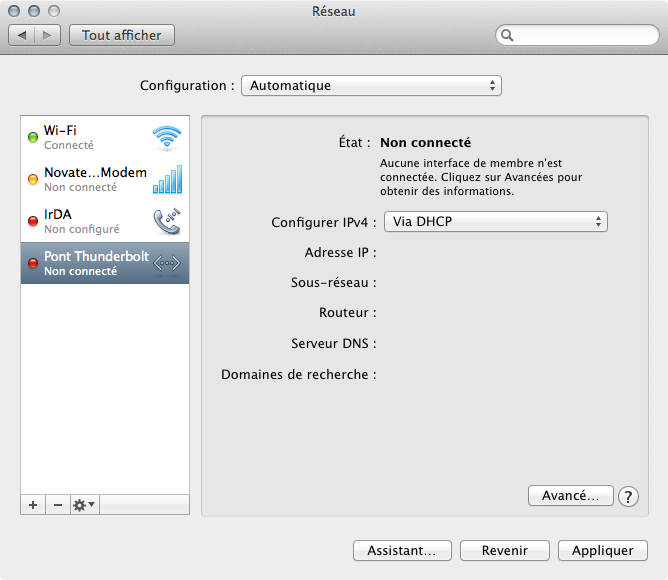Open the gear action menu
The height and width of the screenshot is (580, 668).
pos(84,505)
